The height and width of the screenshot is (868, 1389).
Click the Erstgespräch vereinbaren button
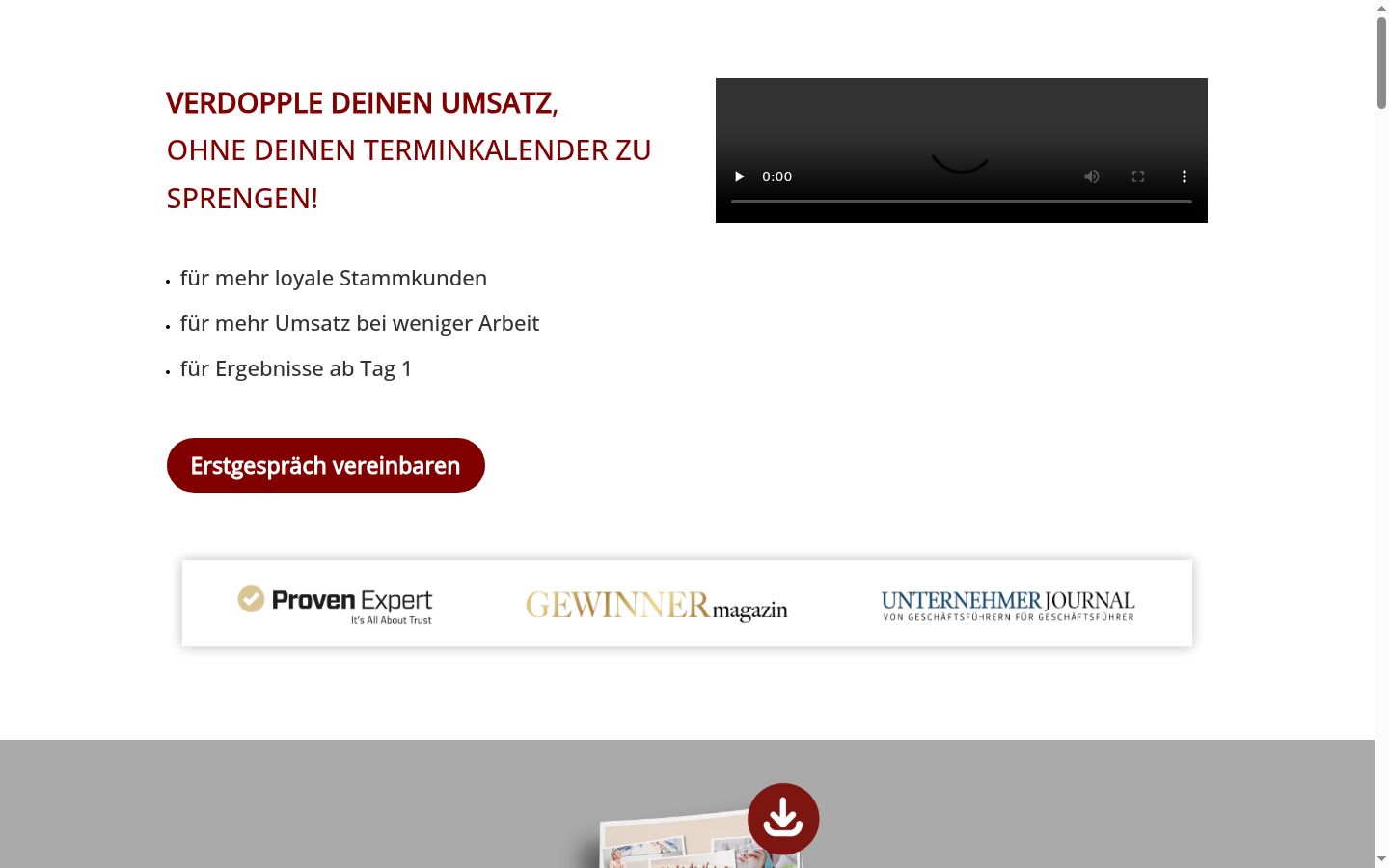pyautogui.click(x=326, y=466)
